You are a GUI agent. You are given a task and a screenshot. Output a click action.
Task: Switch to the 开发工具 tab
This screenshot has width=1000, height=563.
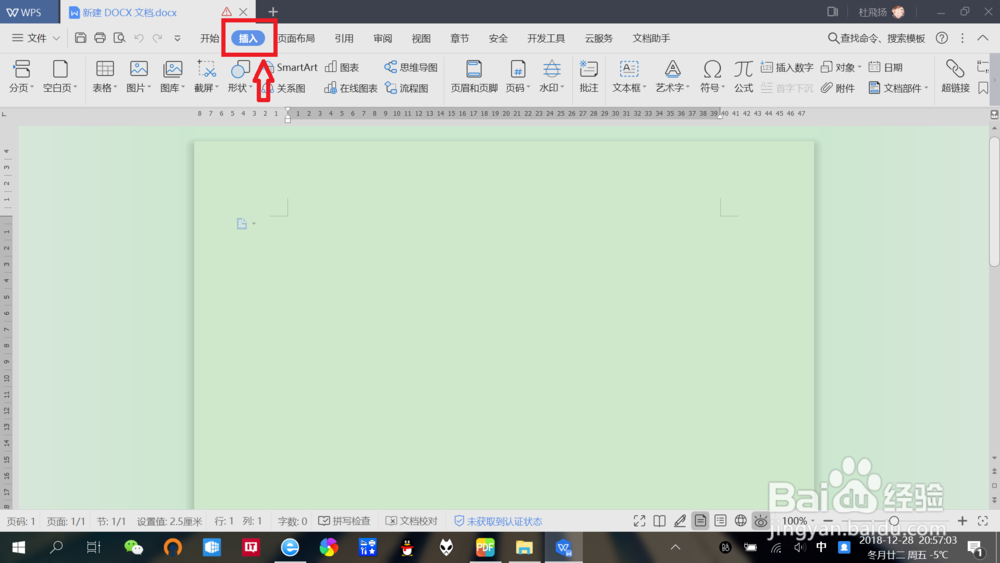pyautogui.click(x=546, y=38)
